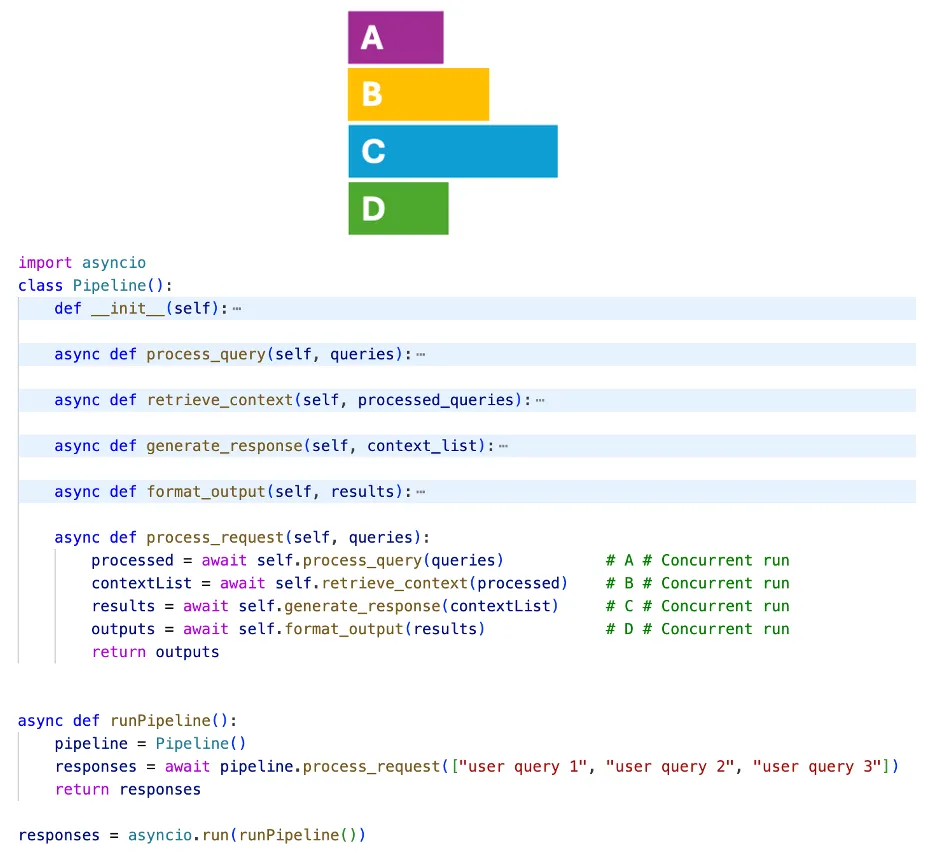The height and width of the screenshot is (862, 928).
Task: Click 'await' before self.format_output
Action: pos(206,629)
